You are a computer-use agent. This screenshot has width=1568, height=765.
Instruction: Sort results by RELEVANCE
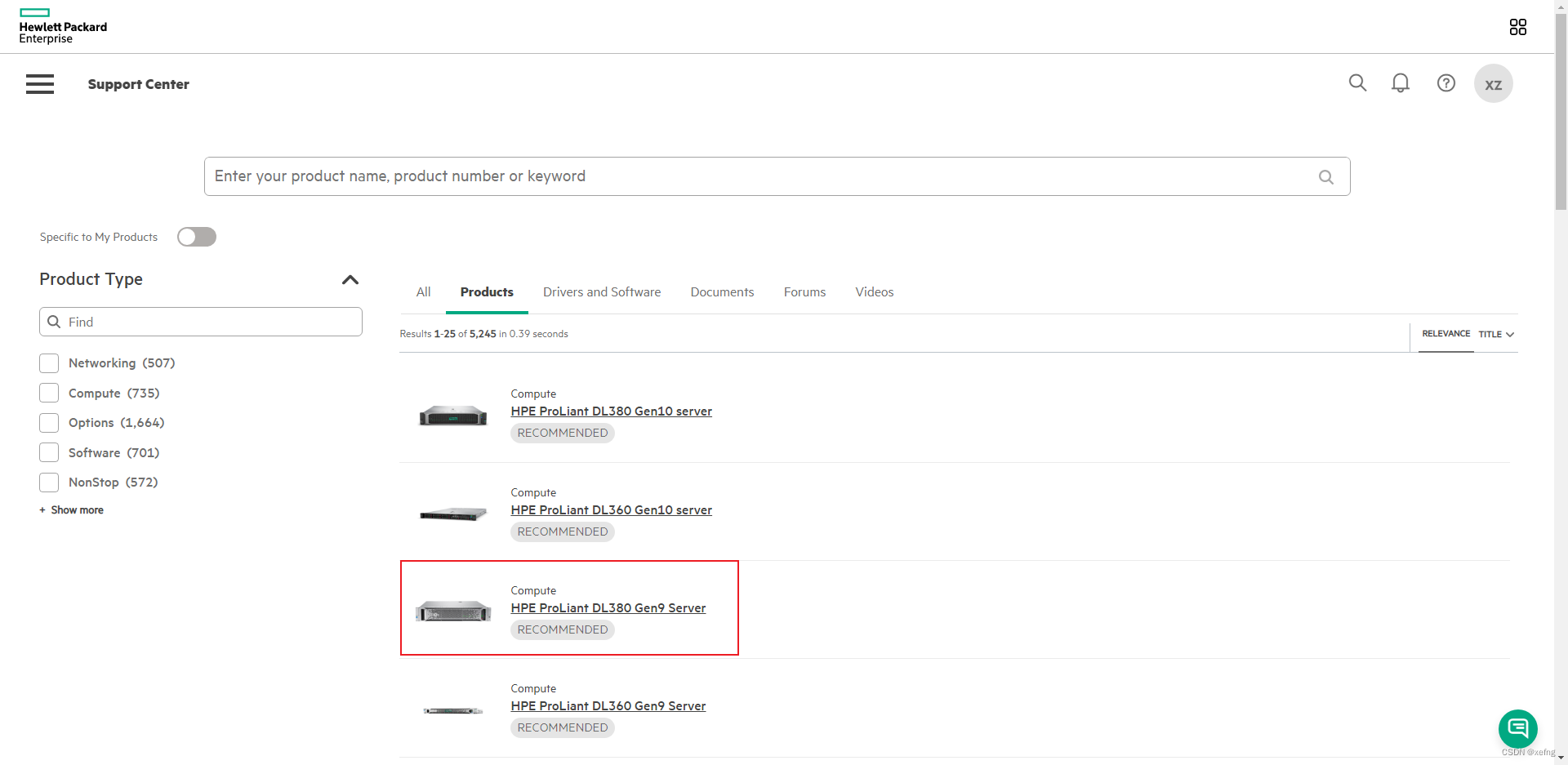(x=1445, y=334)
